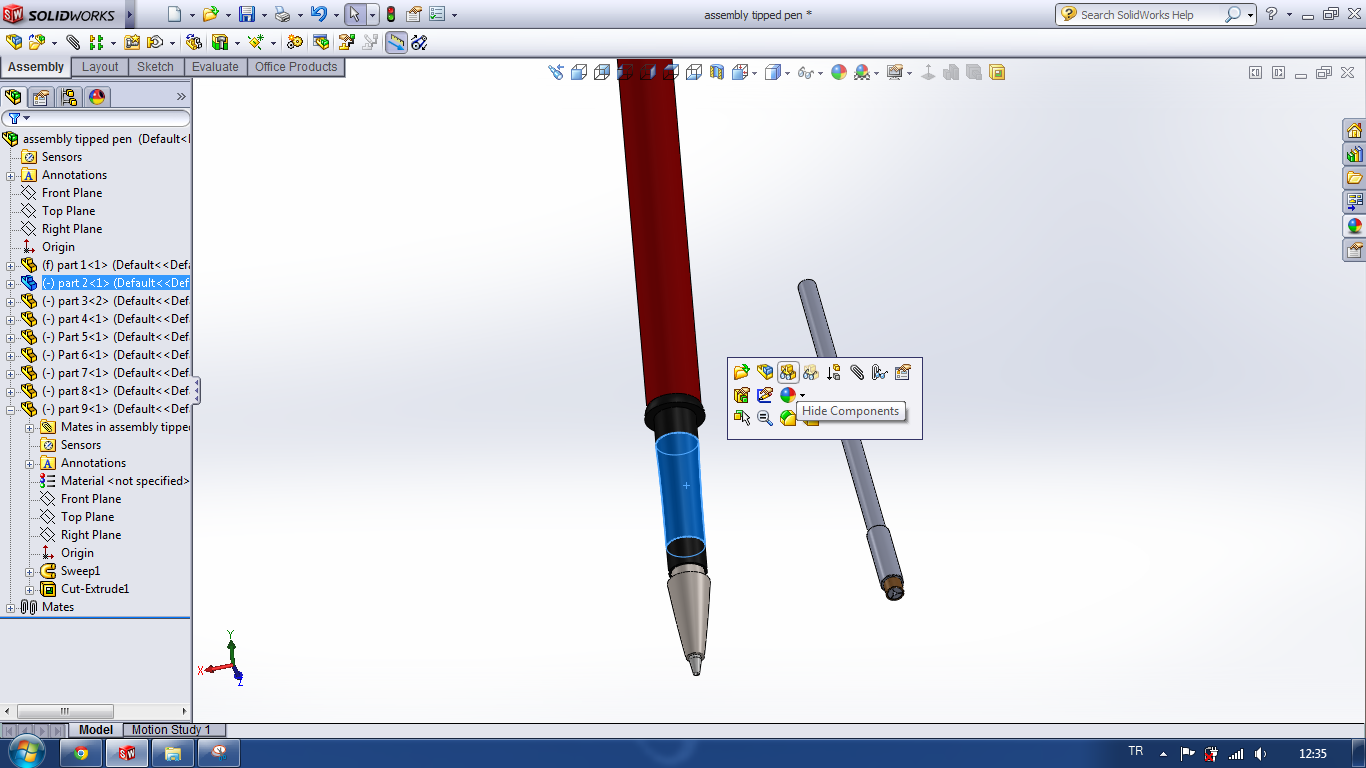Open the Motion Study 1 tab
This screenshot has height=768, width=1366.
pyautogui.click(x=171, y=730)
